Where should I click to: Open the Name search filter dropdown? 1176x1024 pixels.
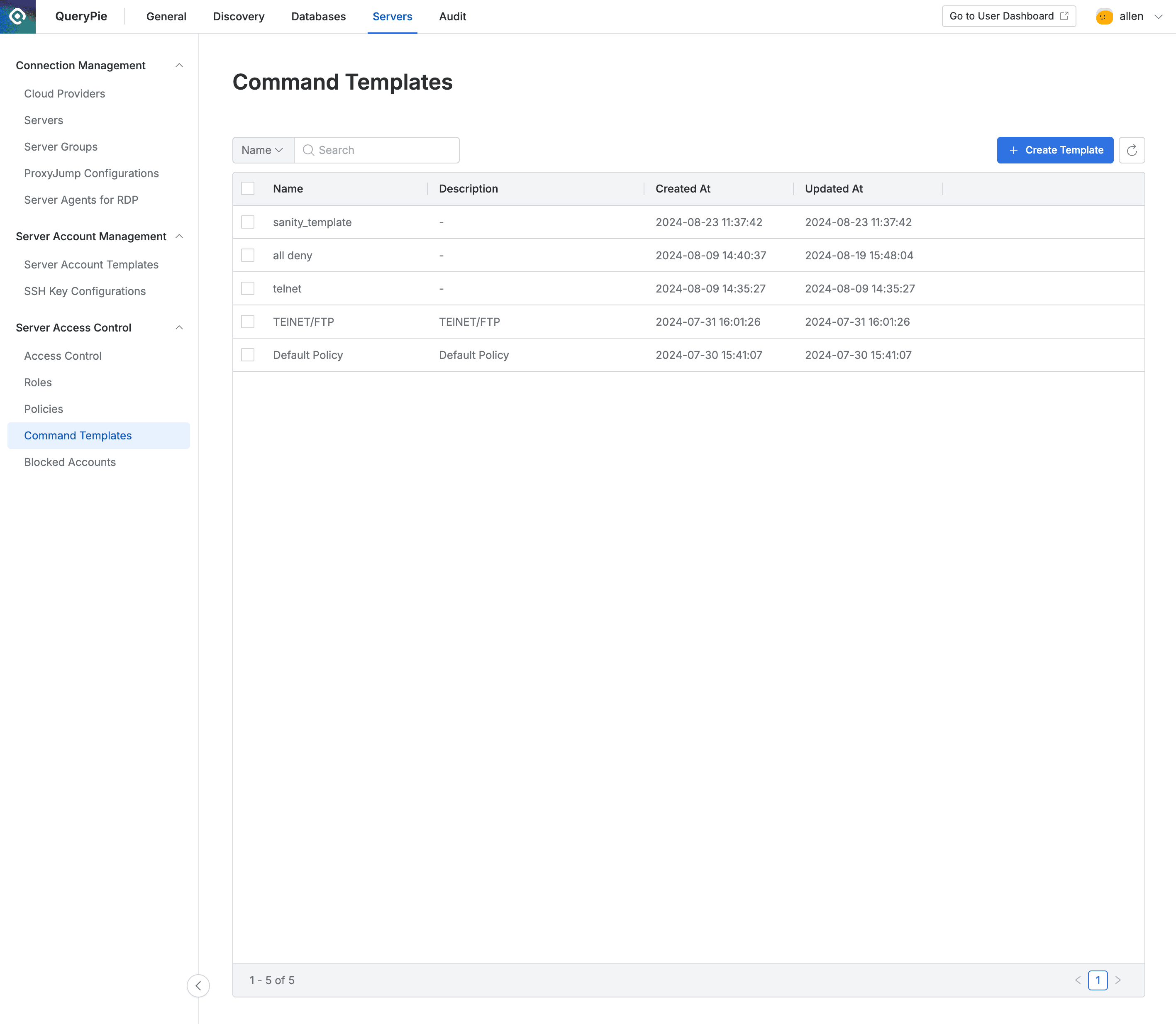pyautogui.click(x=262, y=150)
